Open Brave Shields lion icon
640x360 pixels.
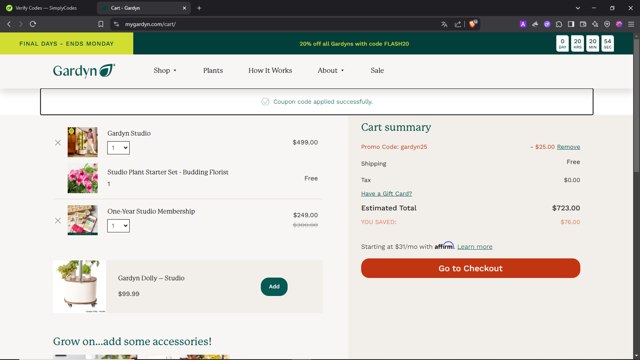click(x=473, y=24)
